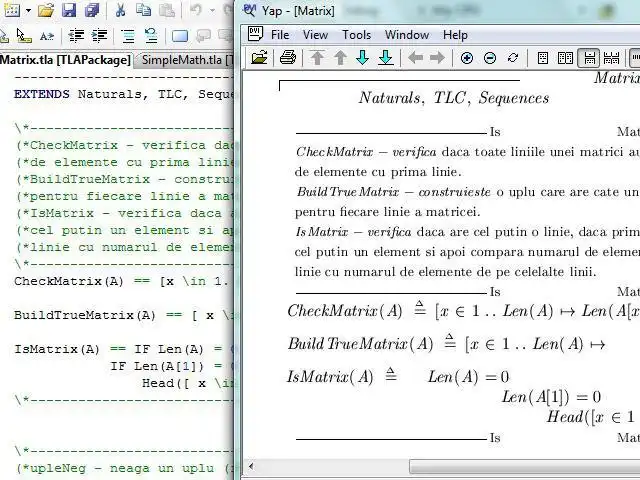Zoom out on the Yap document
This screenshot has width=640, height=480.
490,58
